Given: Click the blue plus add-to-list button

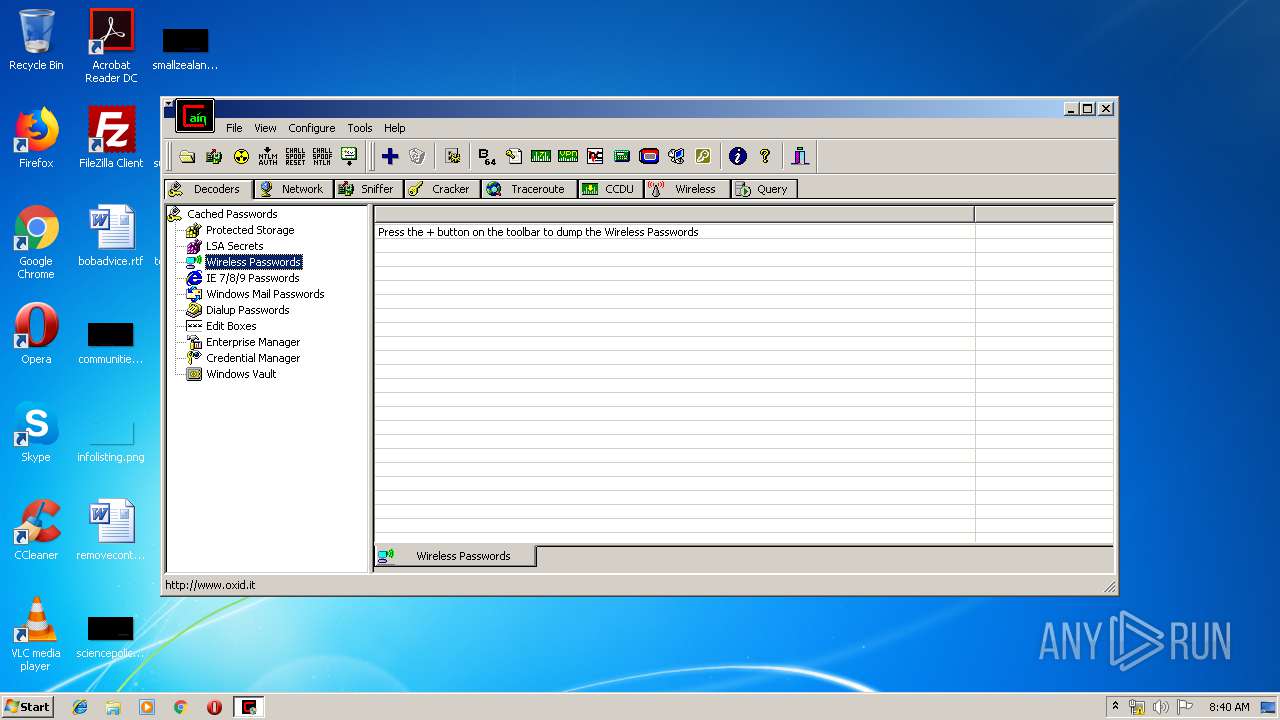Looking at the screenshot, I should pos(390,156).
